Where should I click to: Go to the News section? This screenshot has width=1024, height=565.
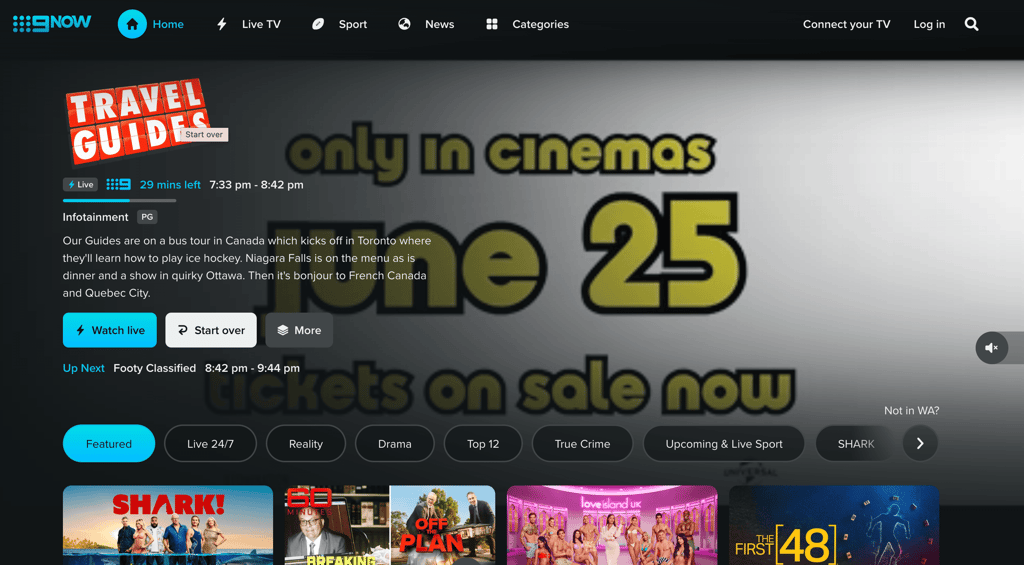coord(426,24)
